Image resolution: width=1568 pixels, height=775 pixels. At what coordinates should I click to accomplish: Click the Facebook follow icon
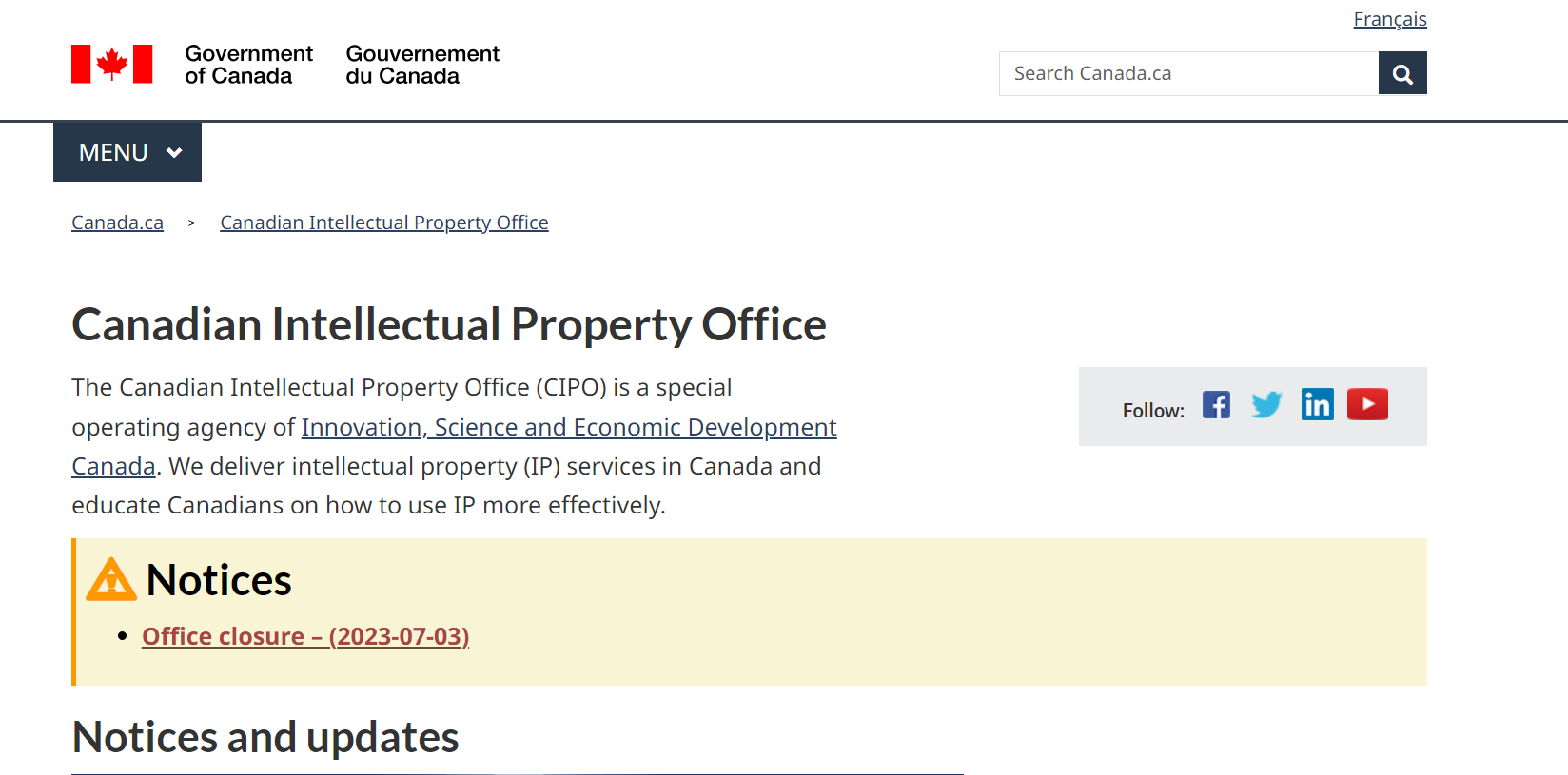click(x=1216, y=405)
